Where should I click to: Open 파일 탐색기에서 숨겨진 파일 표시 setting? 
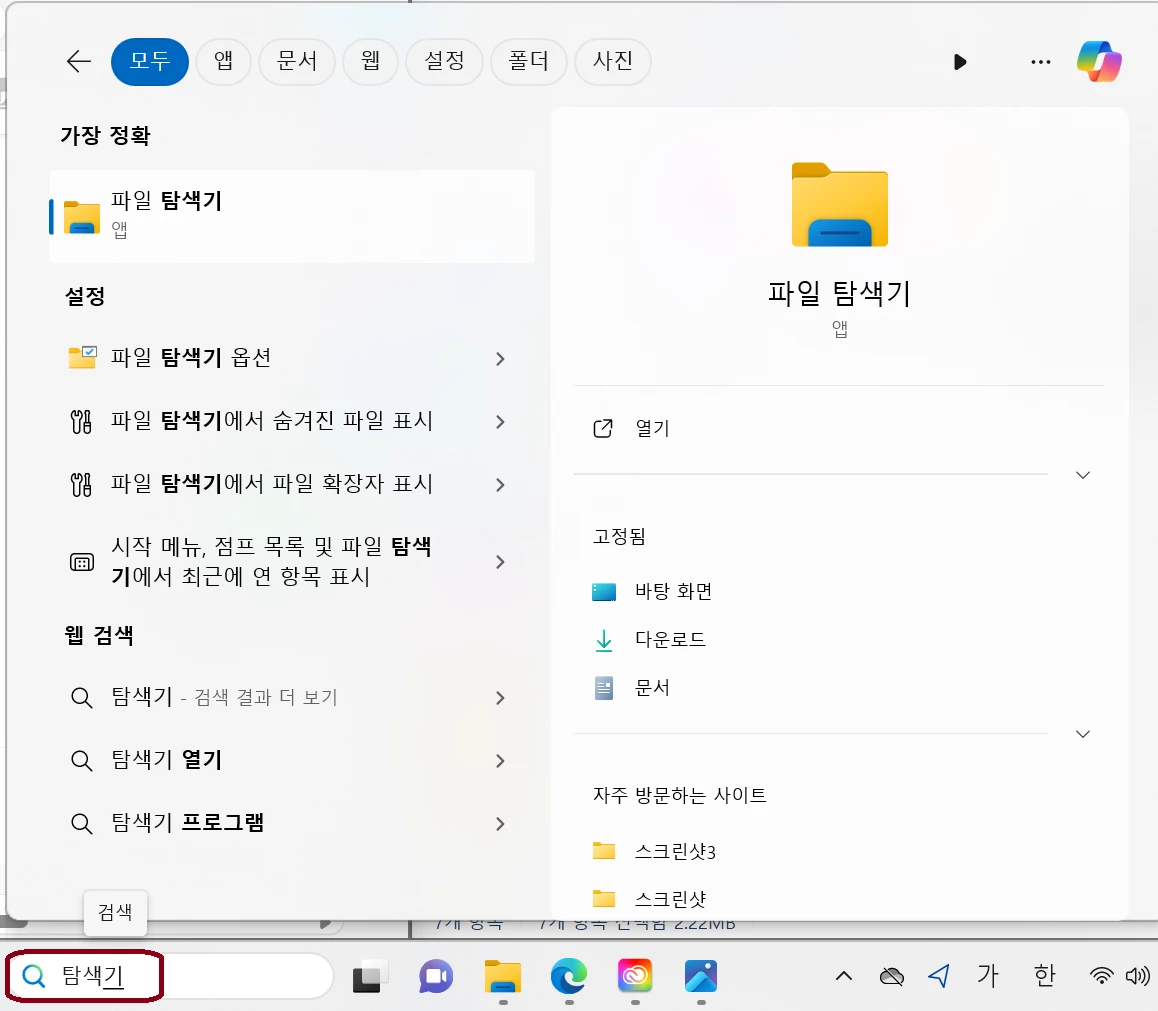click(x=271, y=422)
